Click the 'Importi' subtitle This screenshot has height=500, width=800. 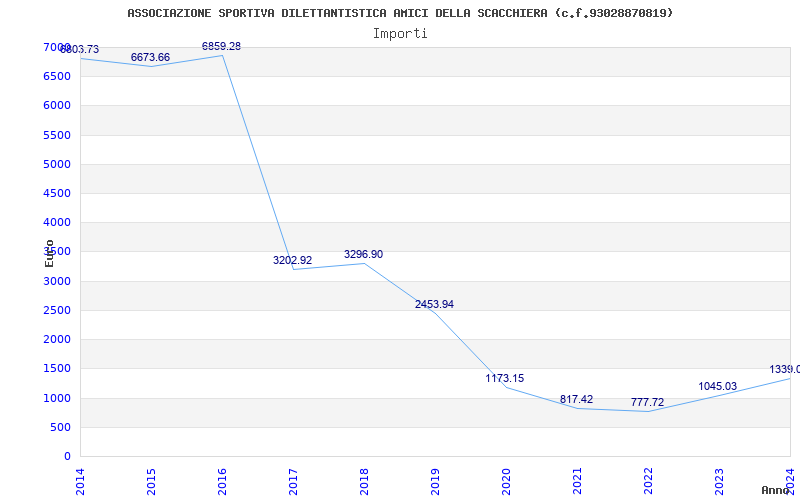click(x=400, y=34)
